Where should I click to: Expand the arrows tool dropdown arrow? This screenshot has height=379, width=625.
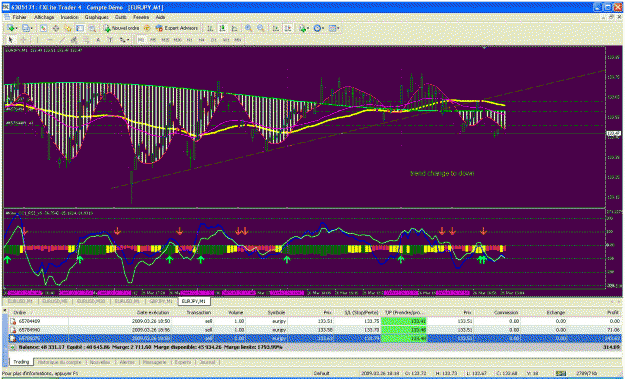click(128, 40)
